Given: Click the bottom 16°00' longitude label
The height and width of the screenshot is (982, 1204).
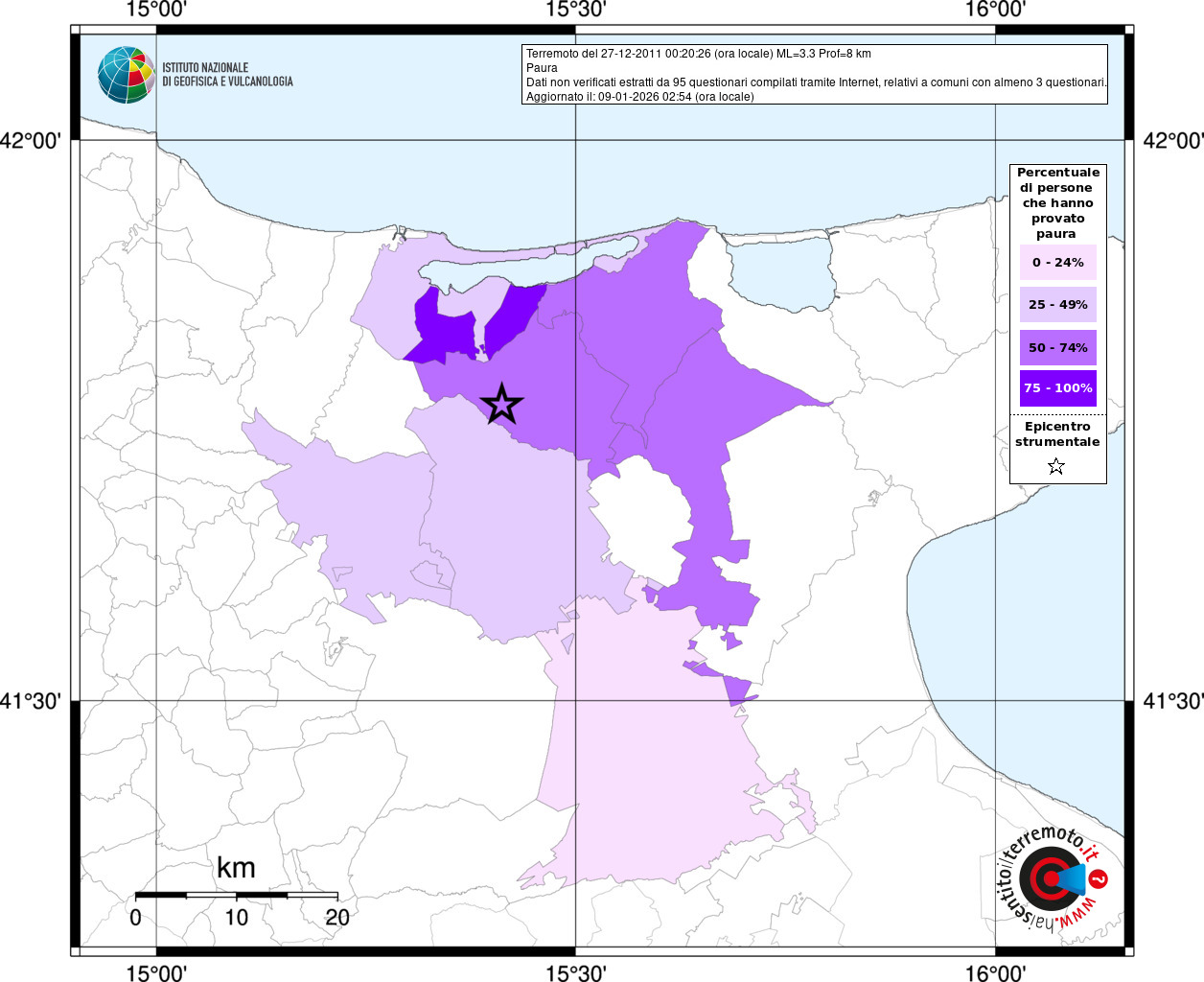Looking at the screenshot, I should 995,973.
